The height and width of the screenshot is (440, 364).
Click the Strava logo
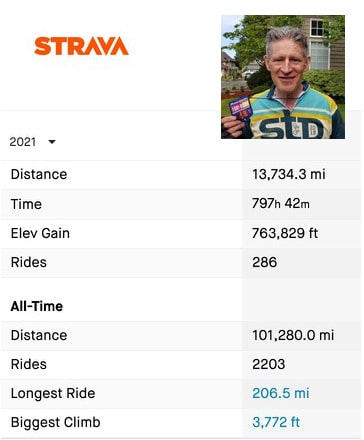pos(81,46)
